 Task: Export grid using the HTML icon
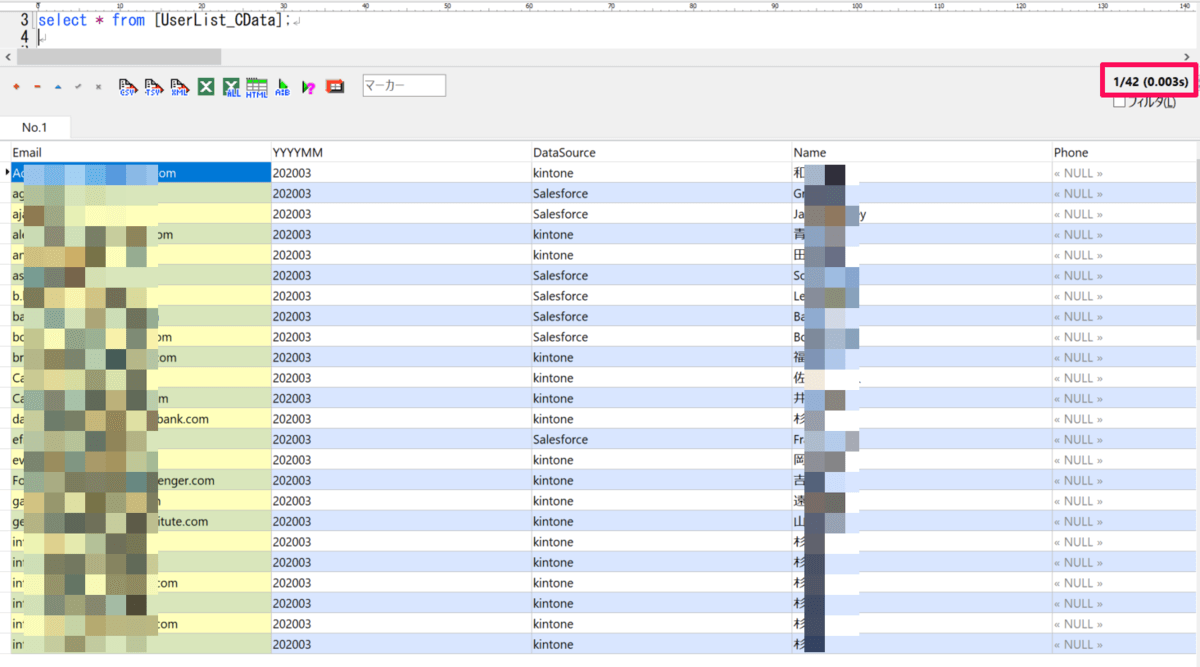coord(257,87)
